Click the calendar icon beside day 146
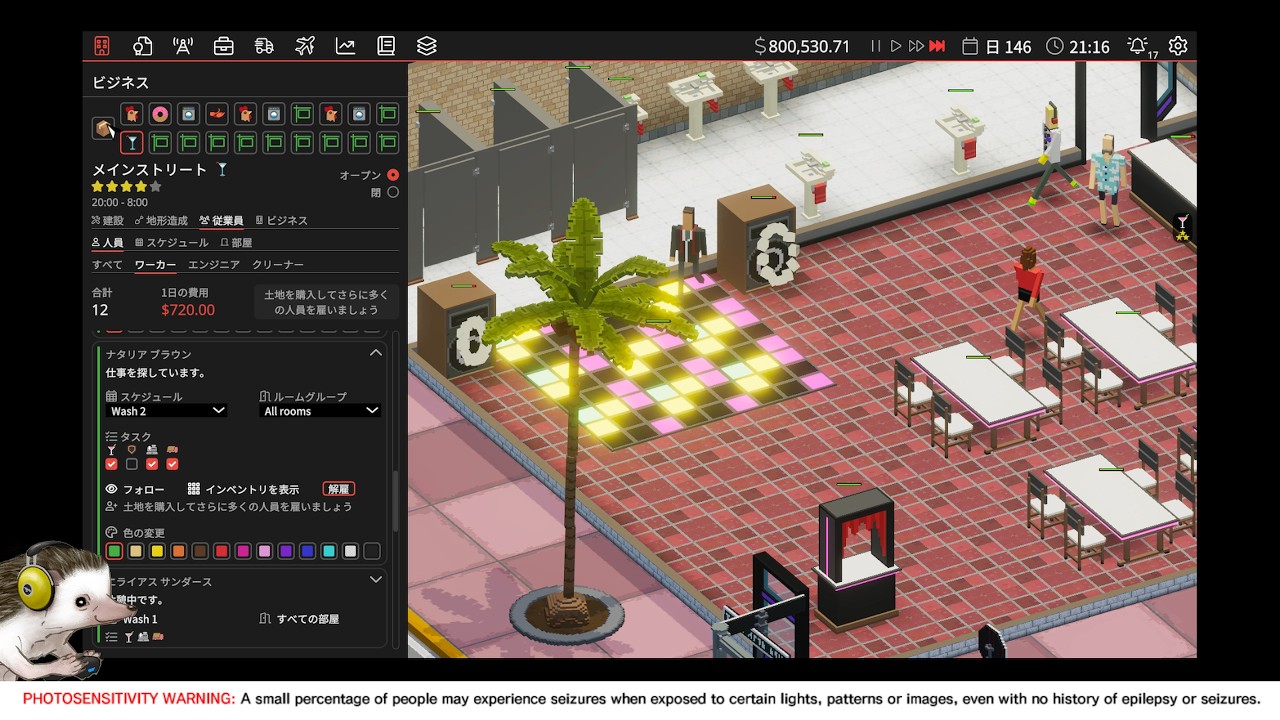Image resolution: width=1280 pixels, height=720 pixels. 969,46
